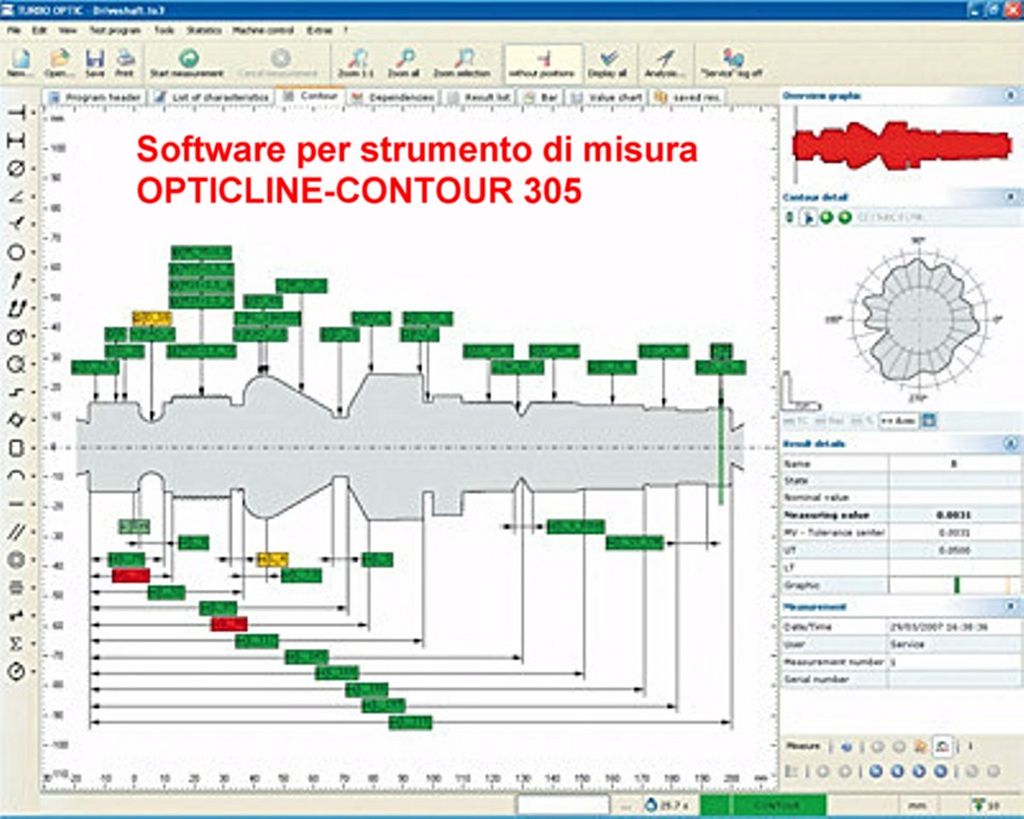Image resolution: width=1024 pixels, height=819 pixels.
Task: Collapse the Result details panel
Action: [1010, 444]
